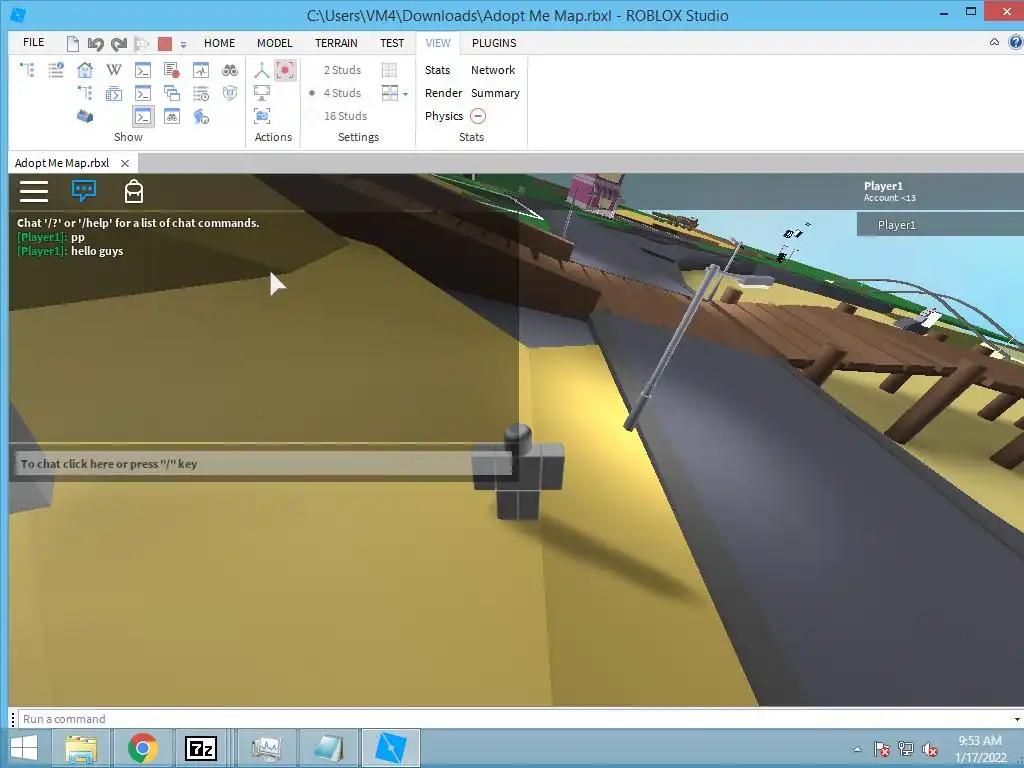This screenshot has height=768, width=1024.
Task: Click the shield icon in Show group
Action: [x=229, y=93]
